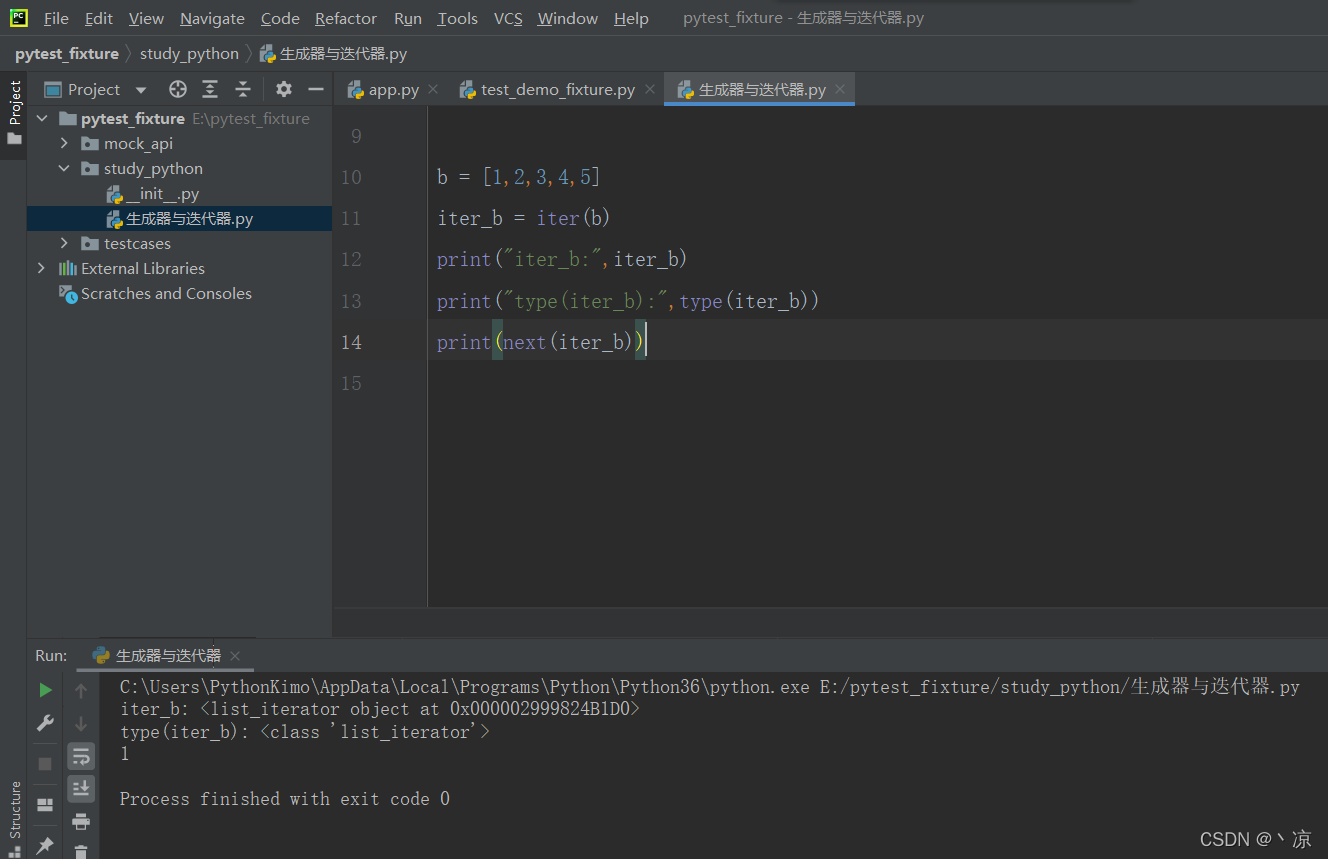Open the Navigate menu
The width and height of the screenshot is (1328, 859).
(212, 18)
